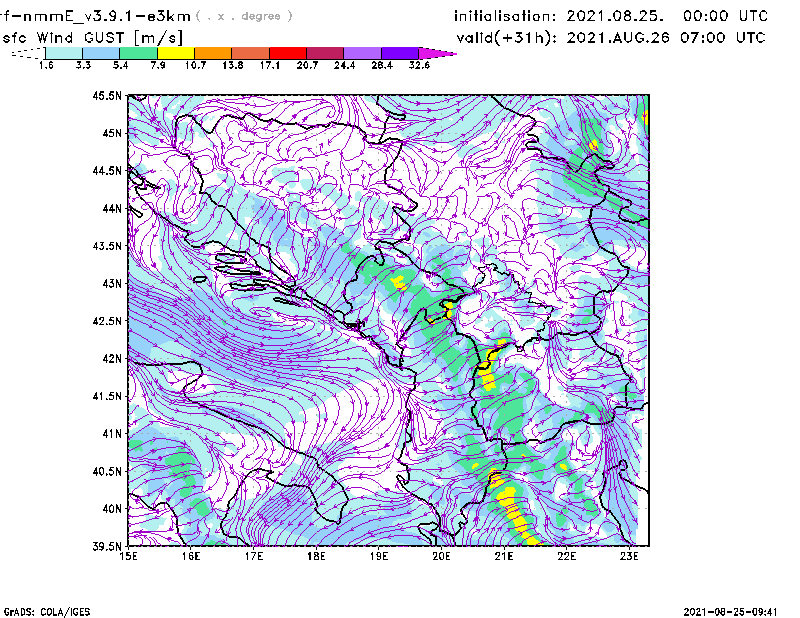Click legend value '5.4'
Image resolution: width=800 pixels, height=618 pixels.
[x=120, y=65]
